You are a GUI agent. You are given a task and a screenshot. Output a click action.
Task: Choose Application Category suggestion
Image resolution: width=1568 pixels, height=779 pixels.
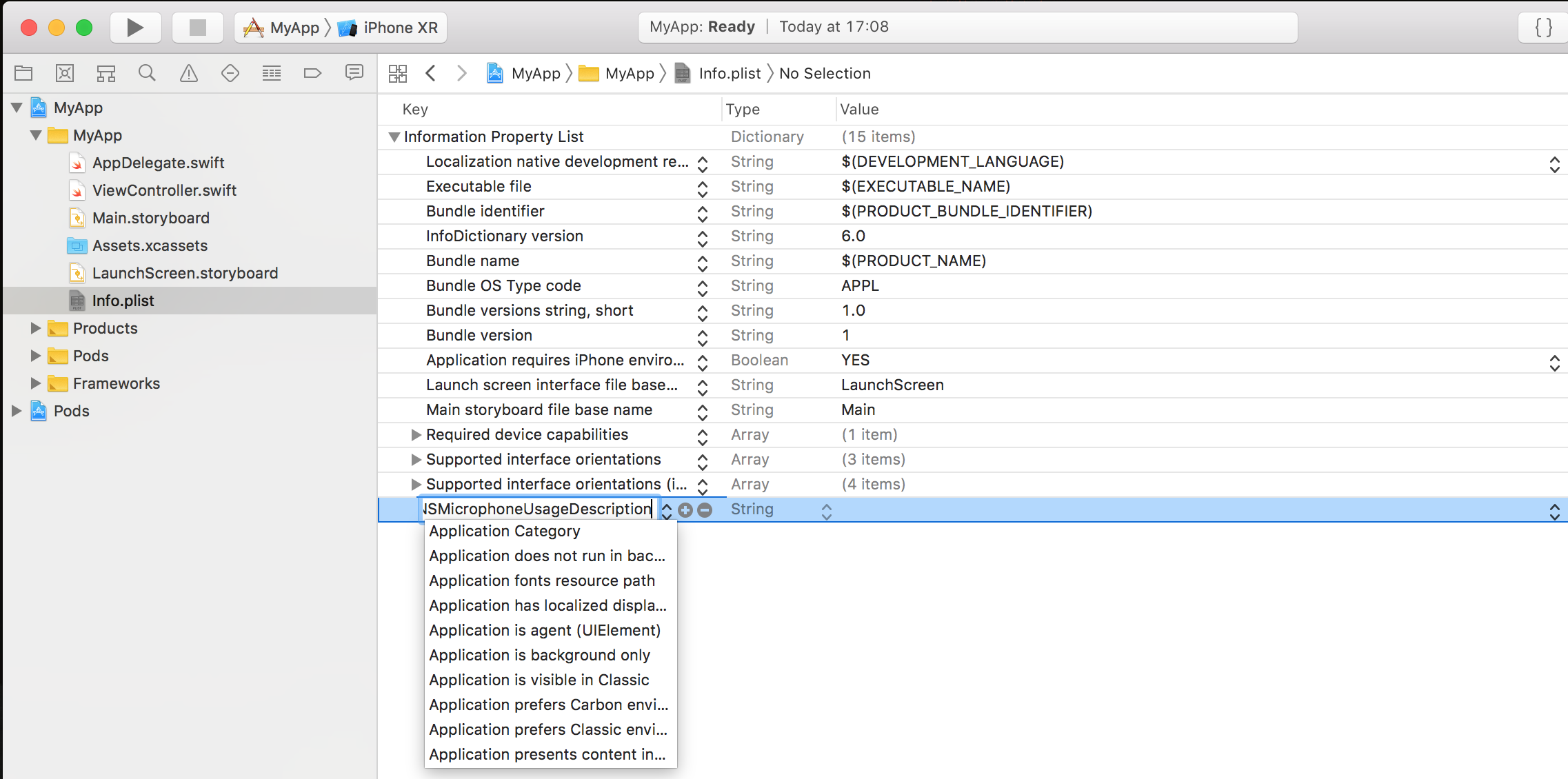point(550,531)
